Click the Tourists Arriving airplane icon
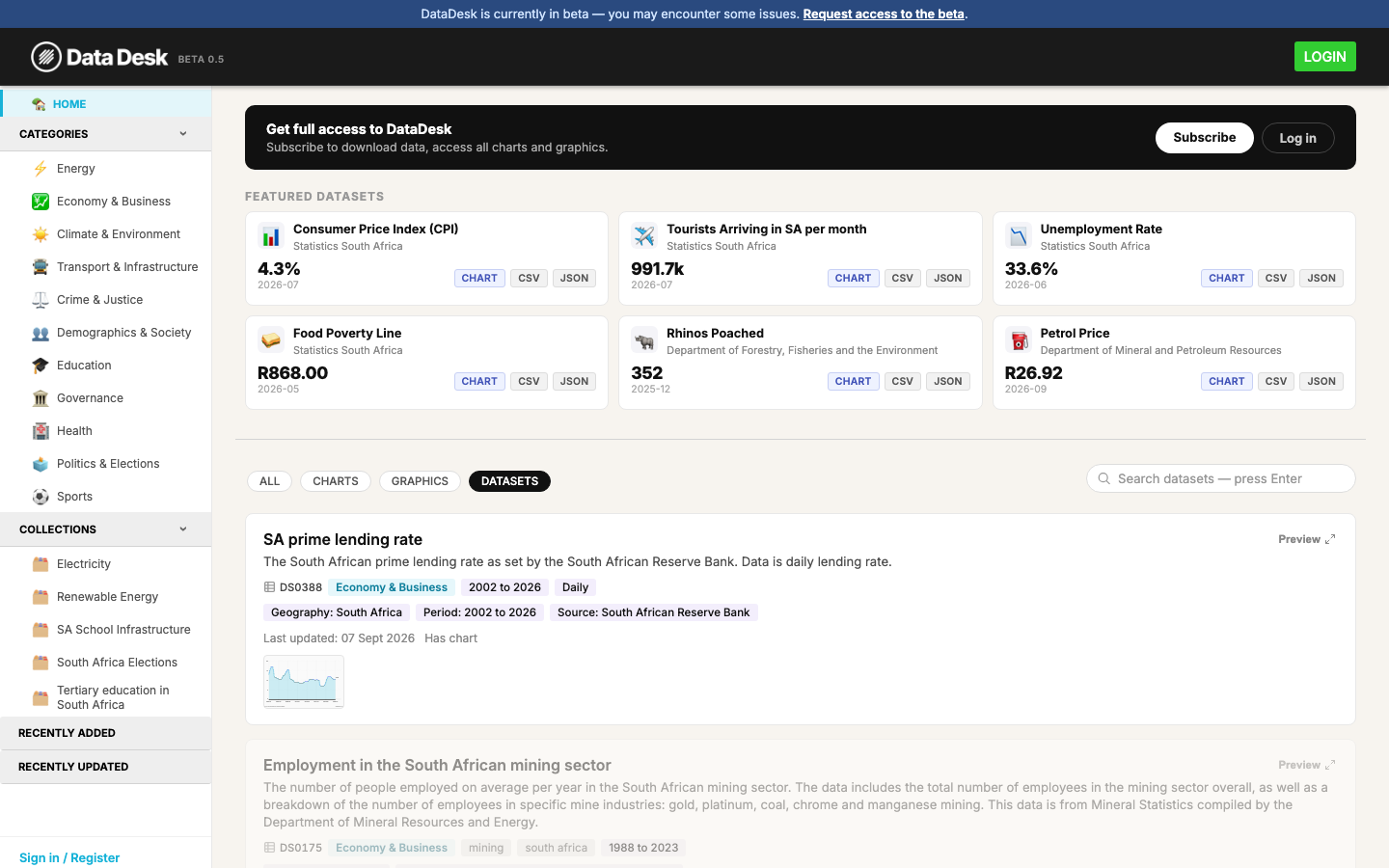 [644, 236]
